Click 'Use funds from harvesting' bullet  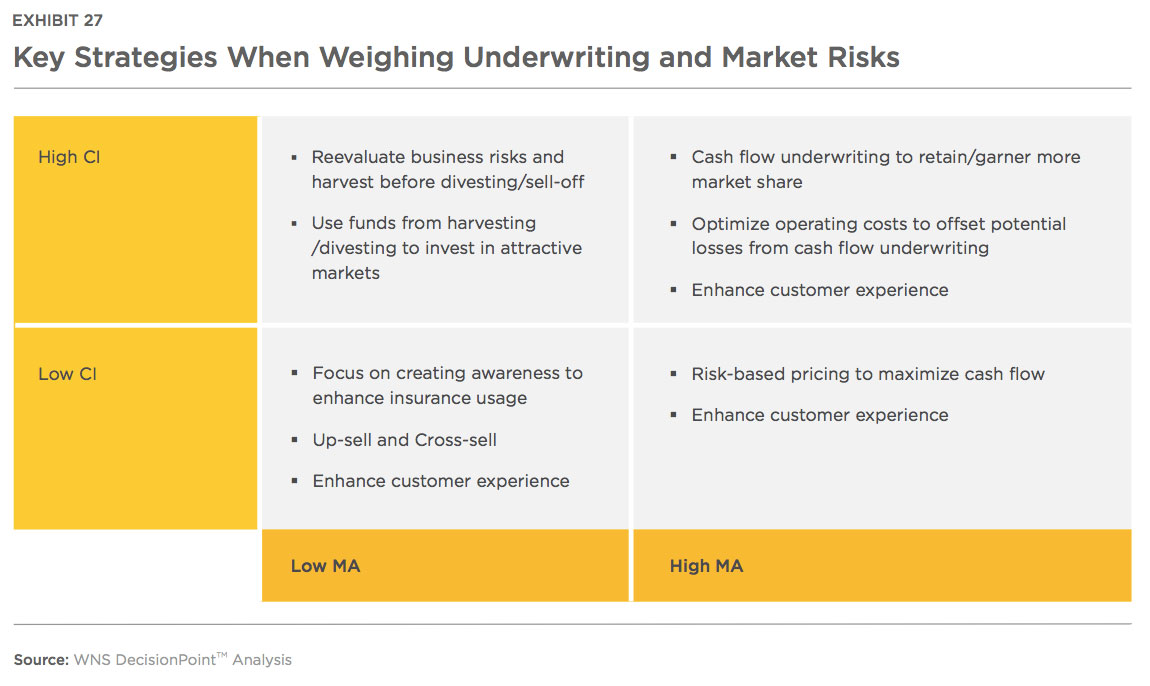click(x=447, y=248)
